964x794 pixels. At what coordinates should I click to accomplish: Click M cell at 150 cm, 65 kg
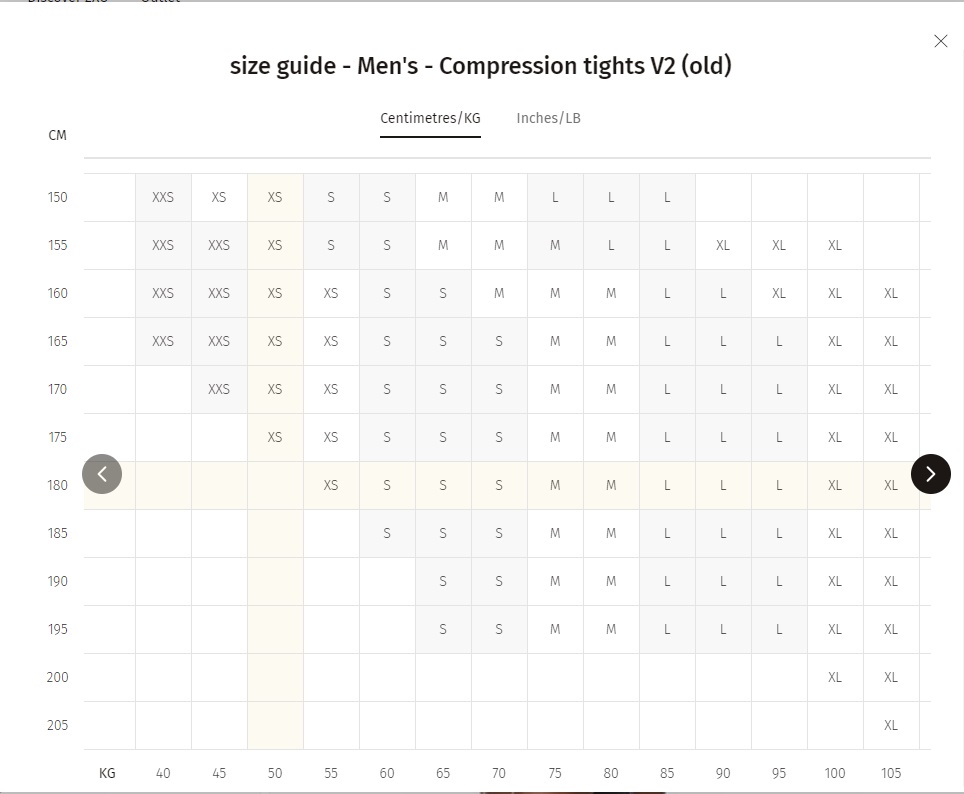(x=443, y=197)
